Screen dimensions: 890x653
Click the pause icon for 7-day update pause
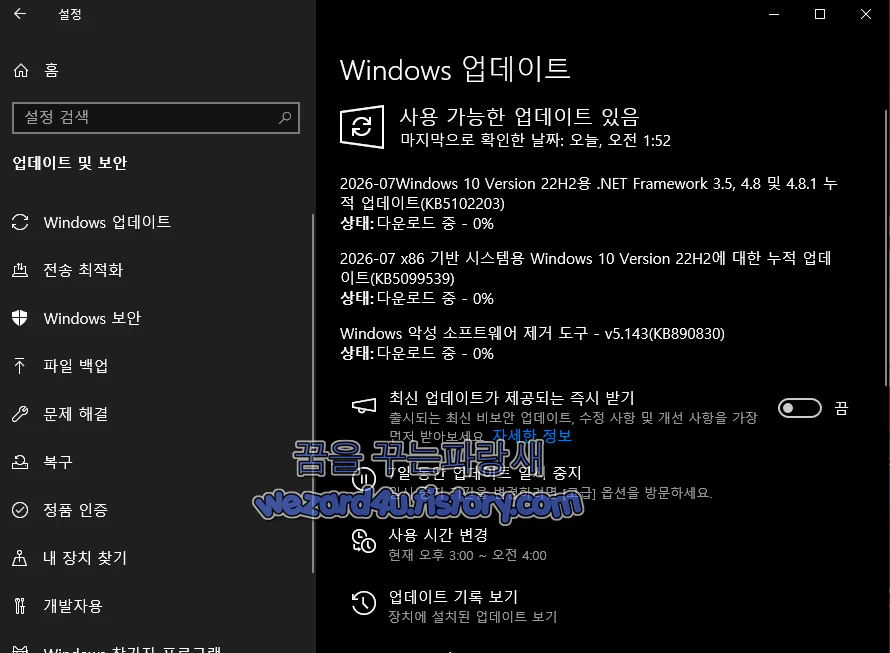(364, 479)
